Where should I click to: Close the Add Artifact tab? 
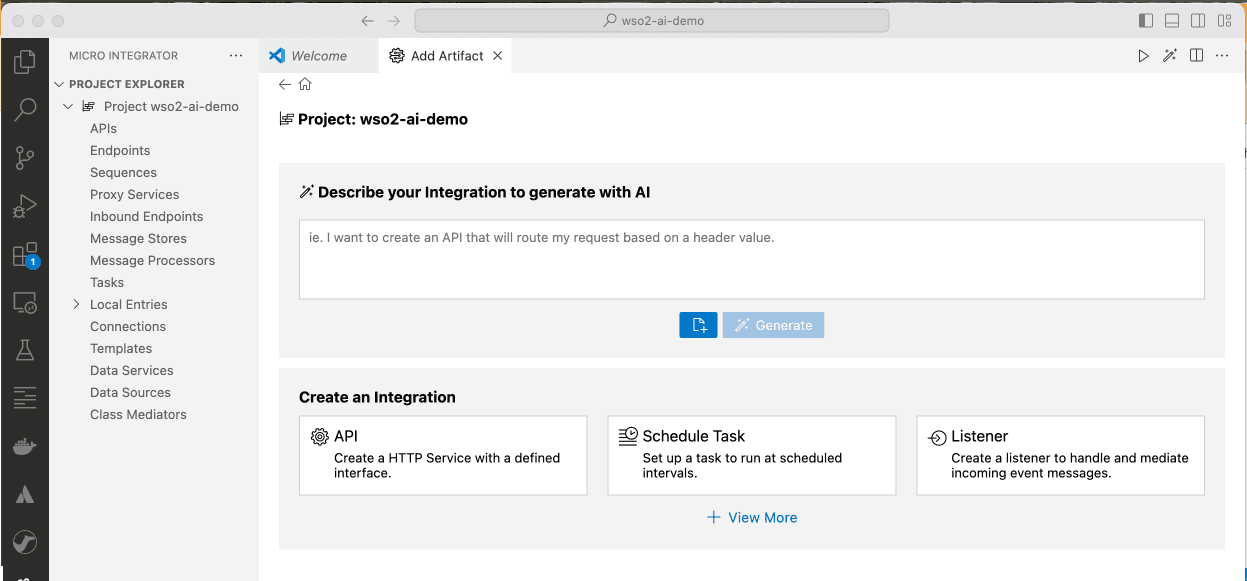498,56
